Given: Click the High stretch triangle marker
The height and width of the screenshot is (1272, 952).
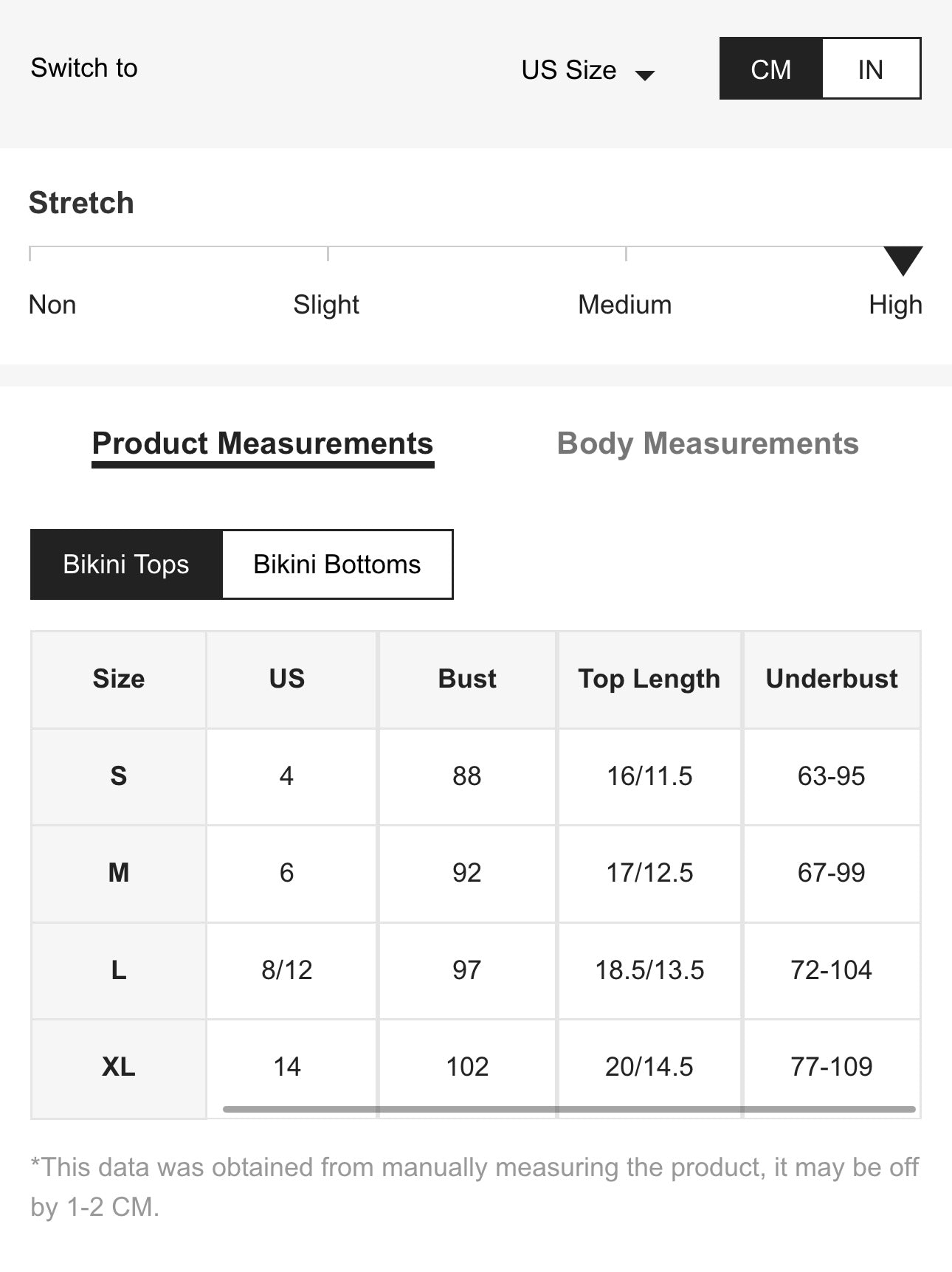Looking at the screenshot, I should click(x=903, y=260).
